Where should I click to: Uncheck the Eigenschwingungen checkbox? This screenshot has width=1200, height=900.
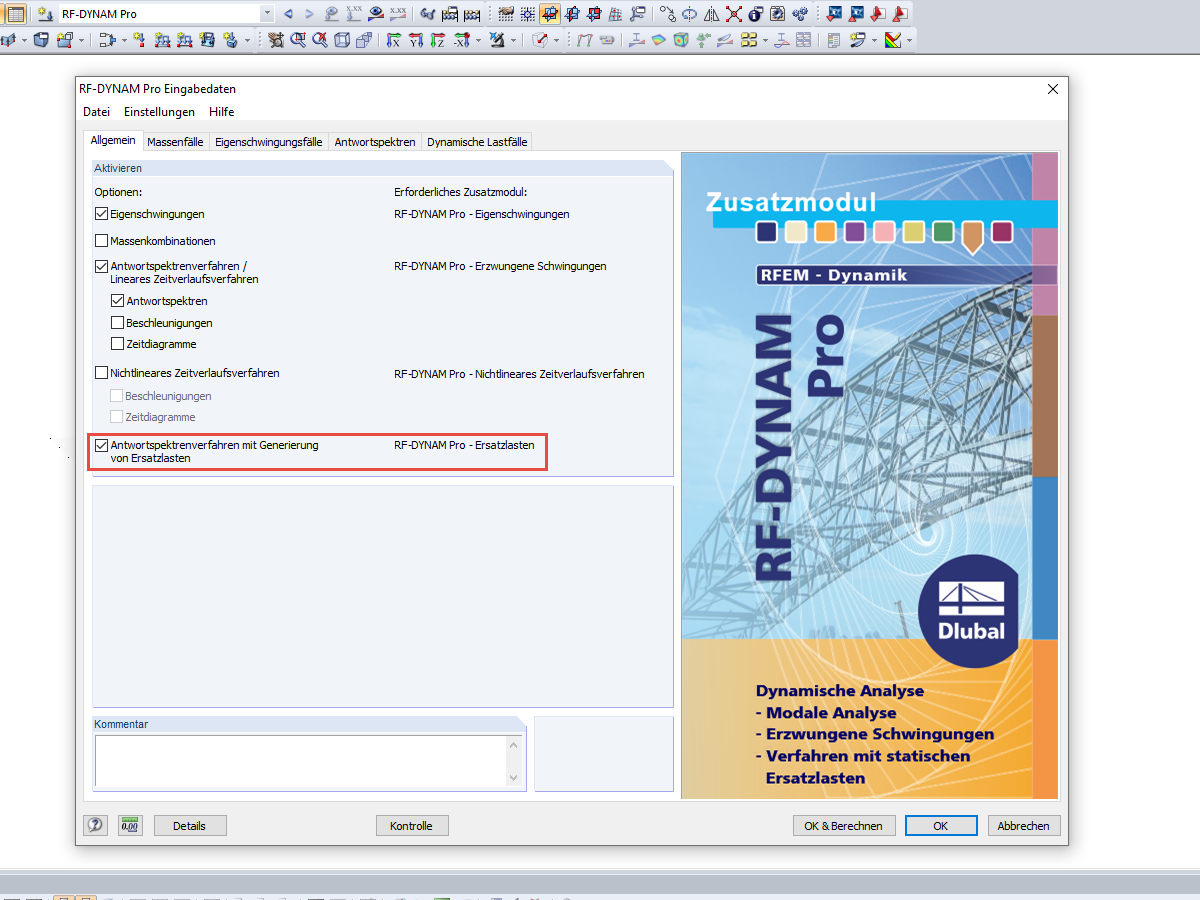[101, 213]
